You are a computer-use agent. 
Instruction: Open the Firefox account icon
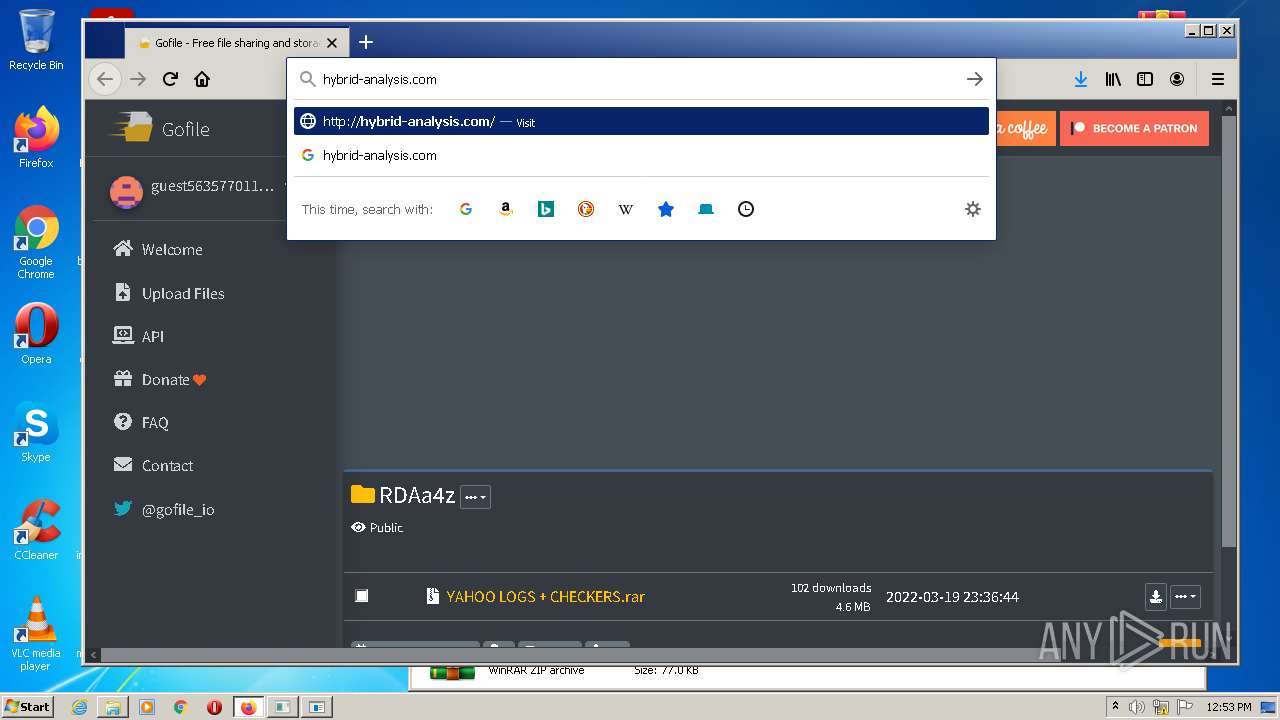(1177, 79)
